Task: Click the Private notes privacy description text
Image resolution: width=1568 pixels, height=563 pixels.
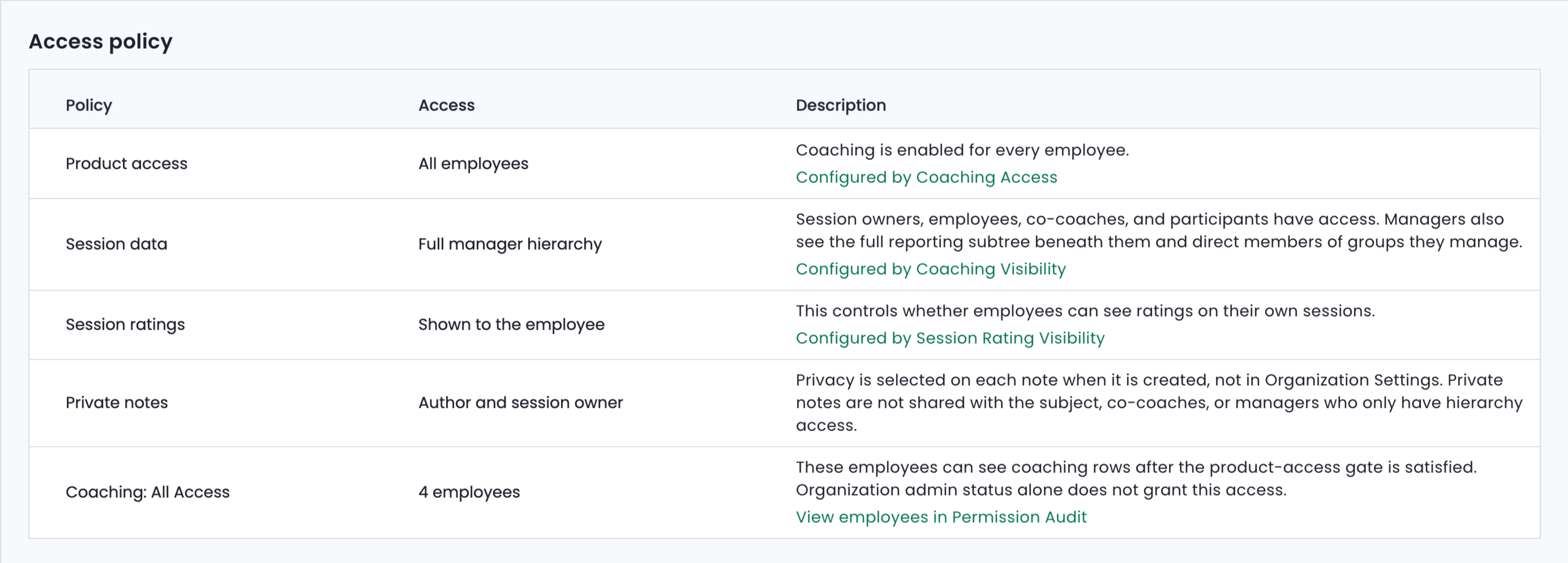Action: [x=1159, y=403]
